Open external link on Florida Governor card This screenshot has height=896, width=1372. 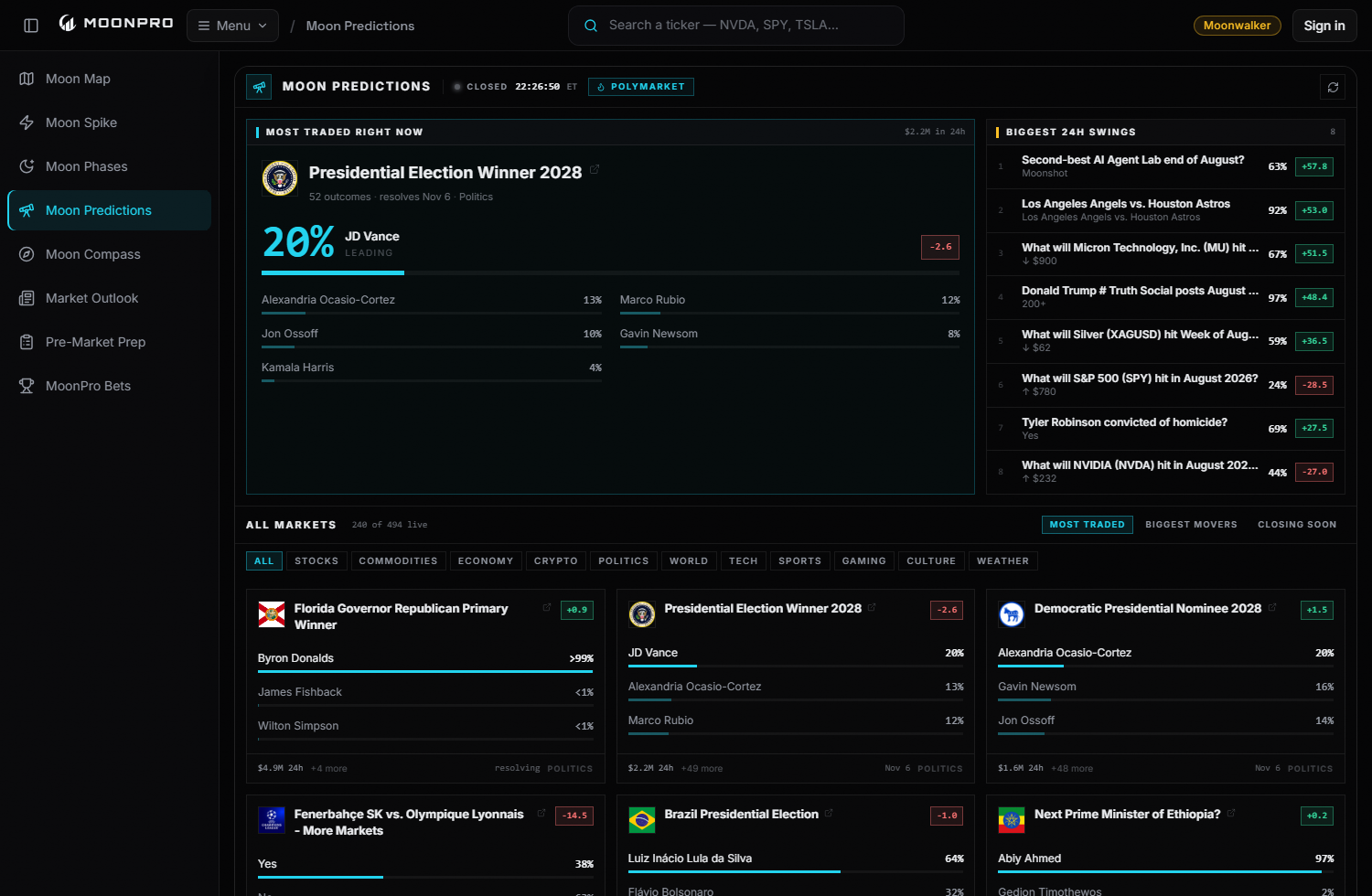click(547, 607)
